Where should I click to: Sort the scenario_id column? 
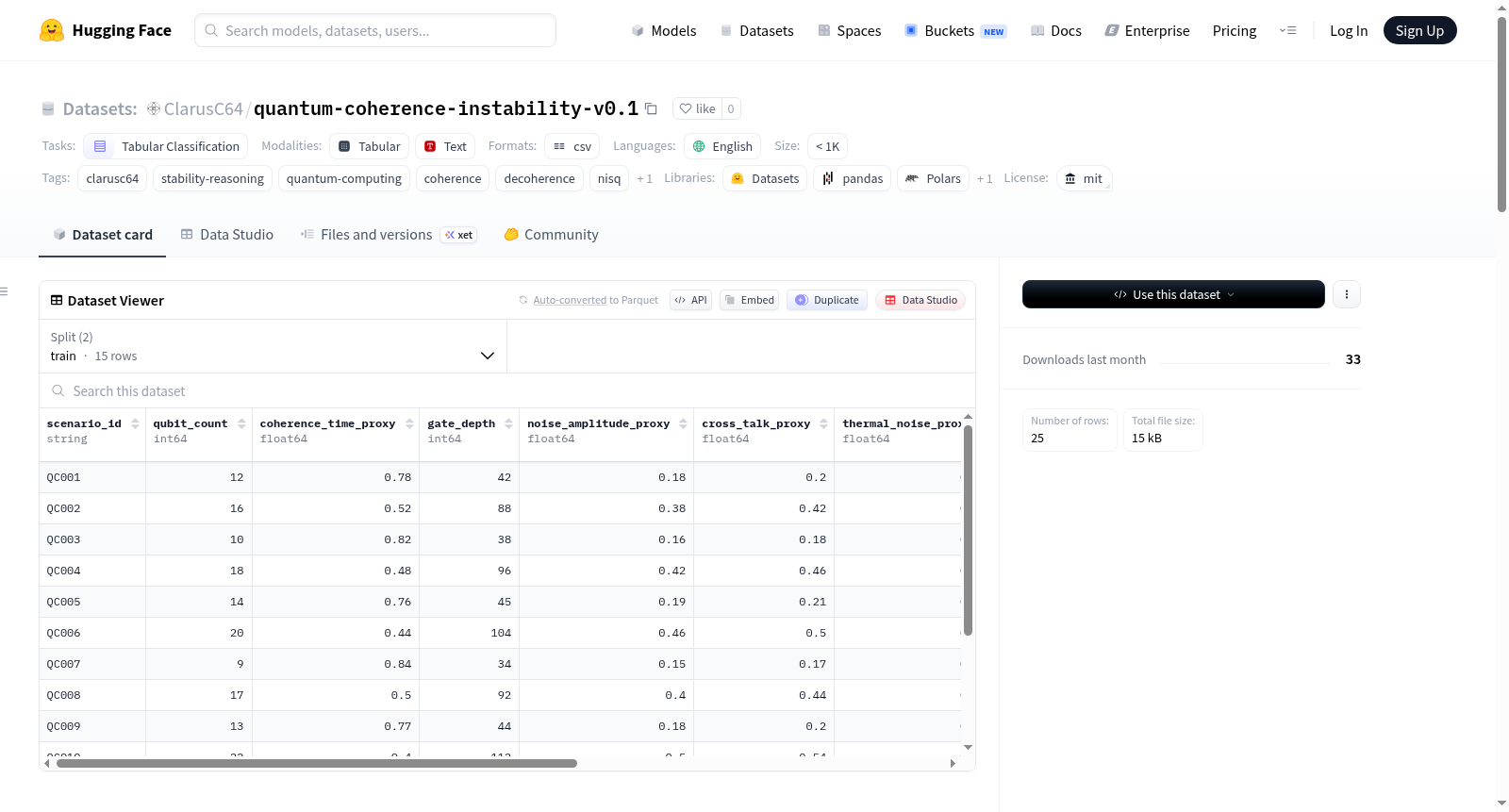pos(135,423)
